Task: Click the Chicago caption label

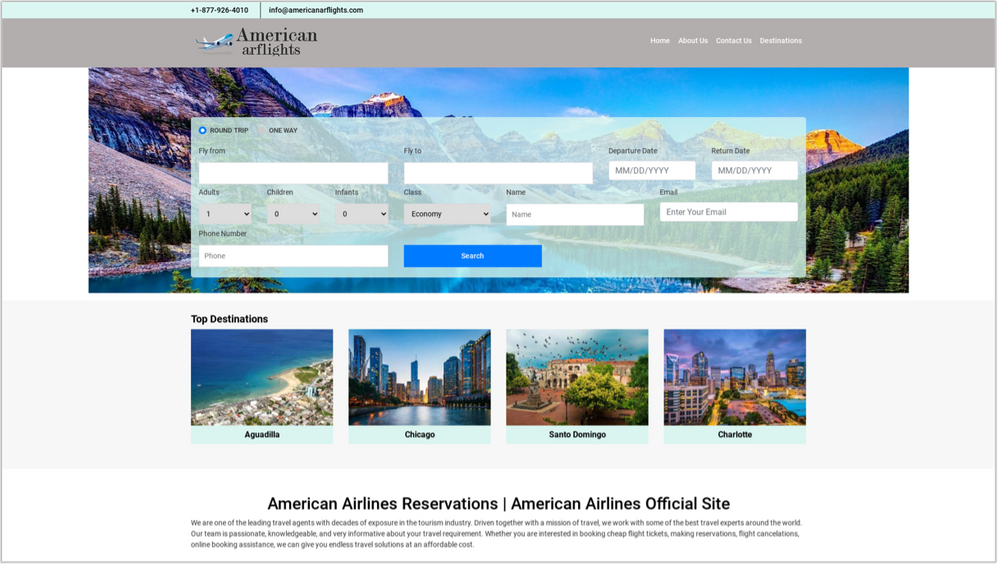Action: tap(420, 435)
